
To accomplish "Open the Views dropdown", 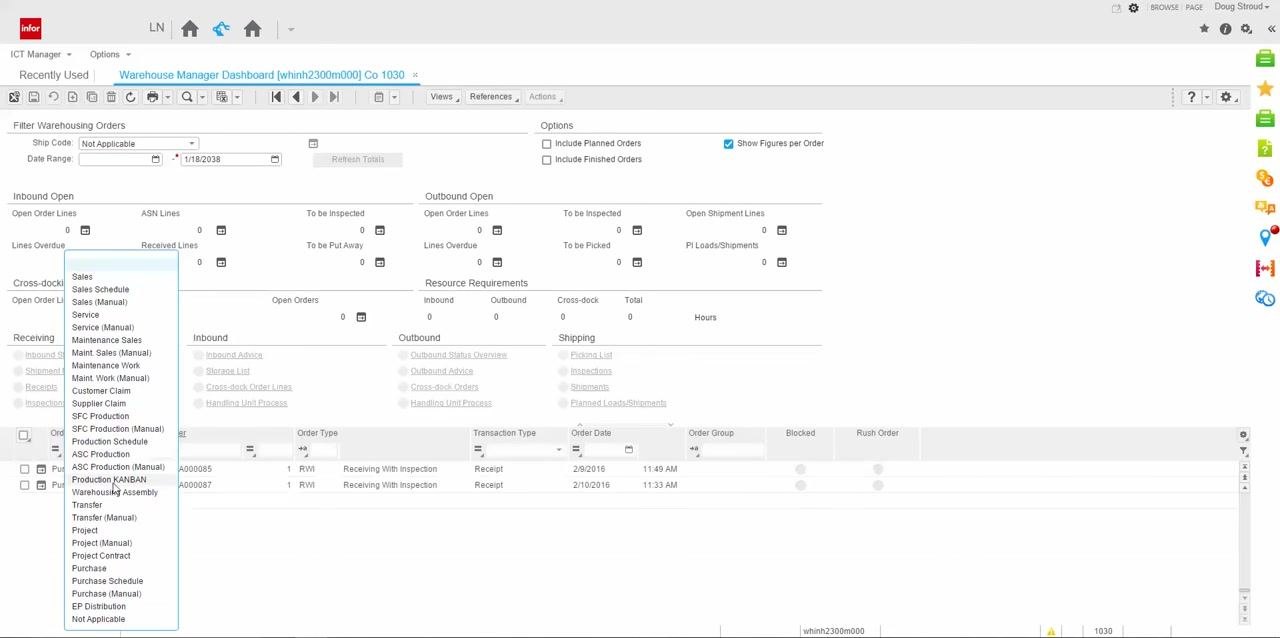I will 445,97.
